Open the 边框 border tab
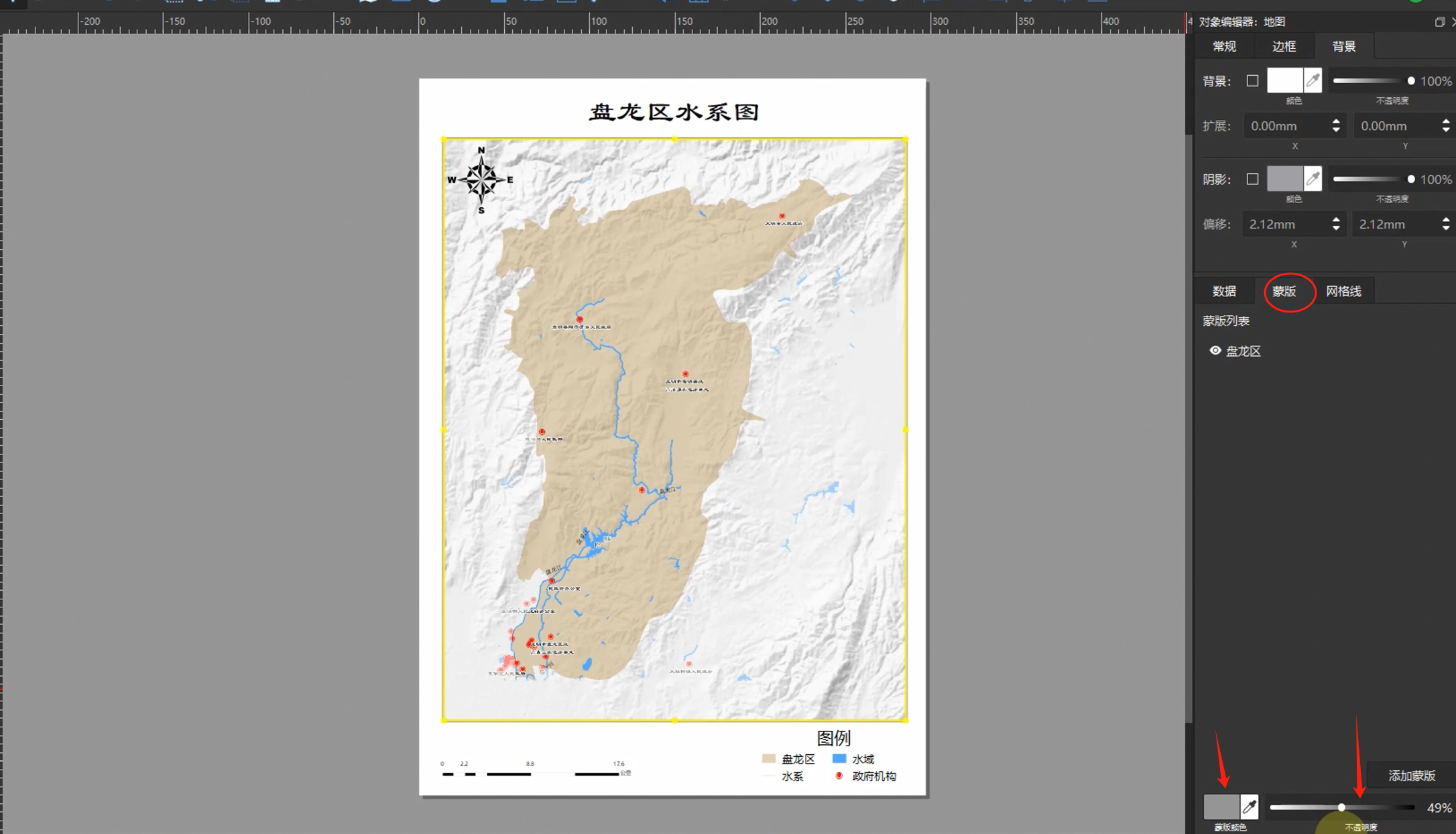 (1284, 46)
